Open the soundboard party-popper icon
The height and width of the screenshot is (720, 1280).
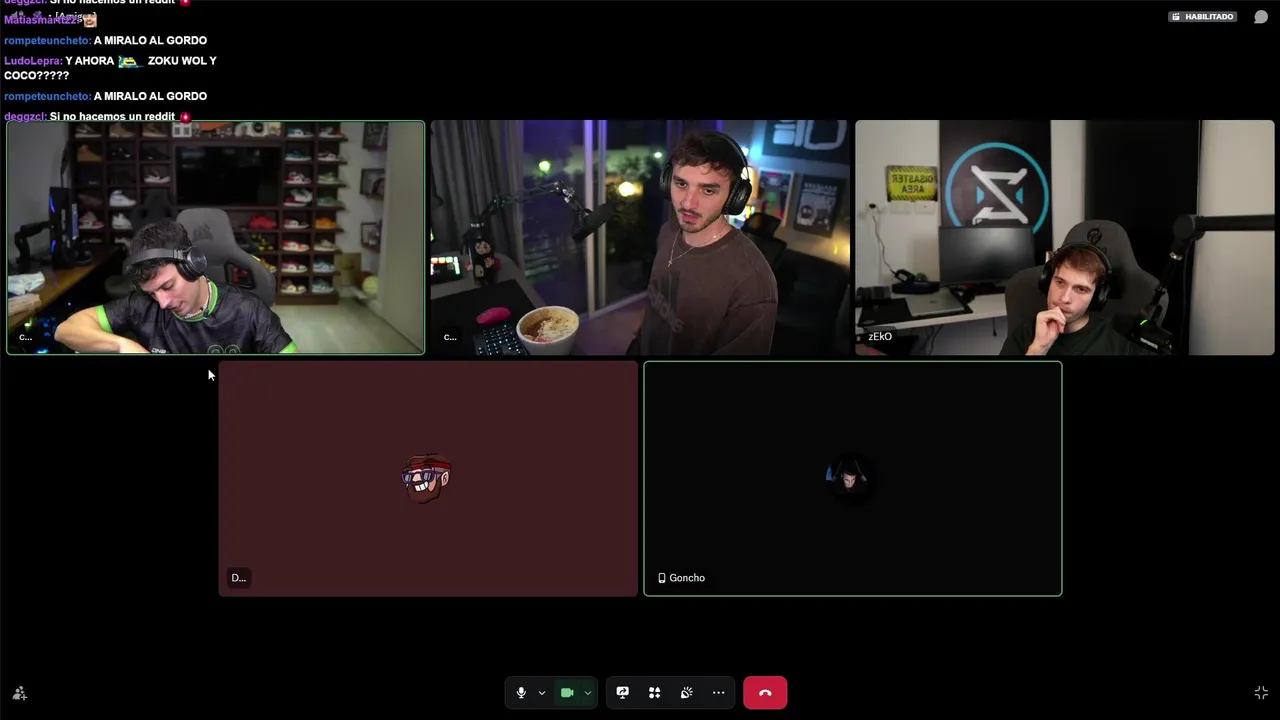click(687, 693)
